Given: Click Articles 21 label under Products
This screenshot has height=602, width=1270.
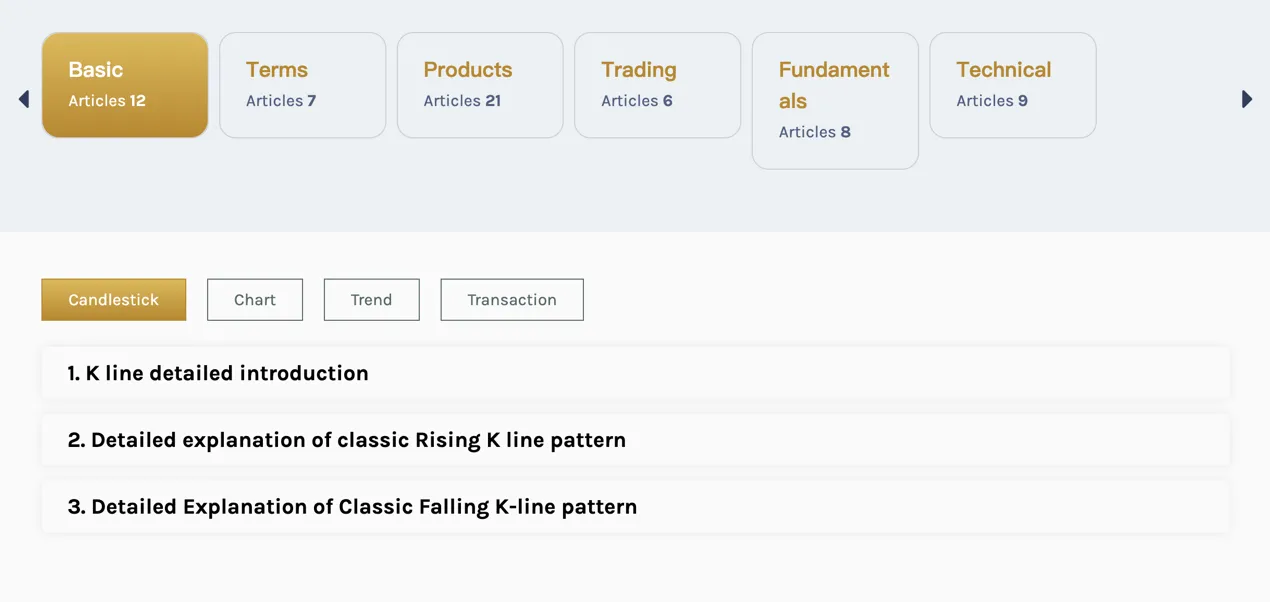Looking at the screenshot, I should point(462,101).
